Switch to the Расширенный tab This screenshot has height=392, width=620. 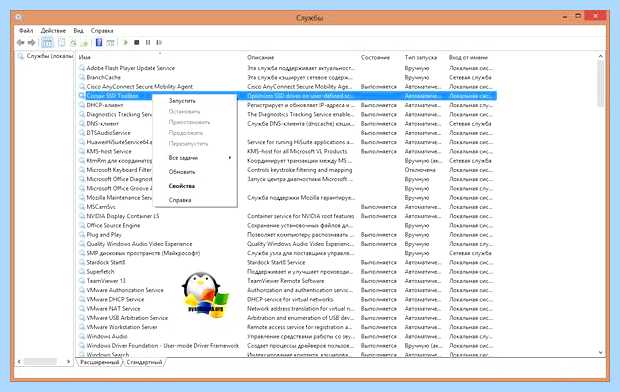pos(100,362)
